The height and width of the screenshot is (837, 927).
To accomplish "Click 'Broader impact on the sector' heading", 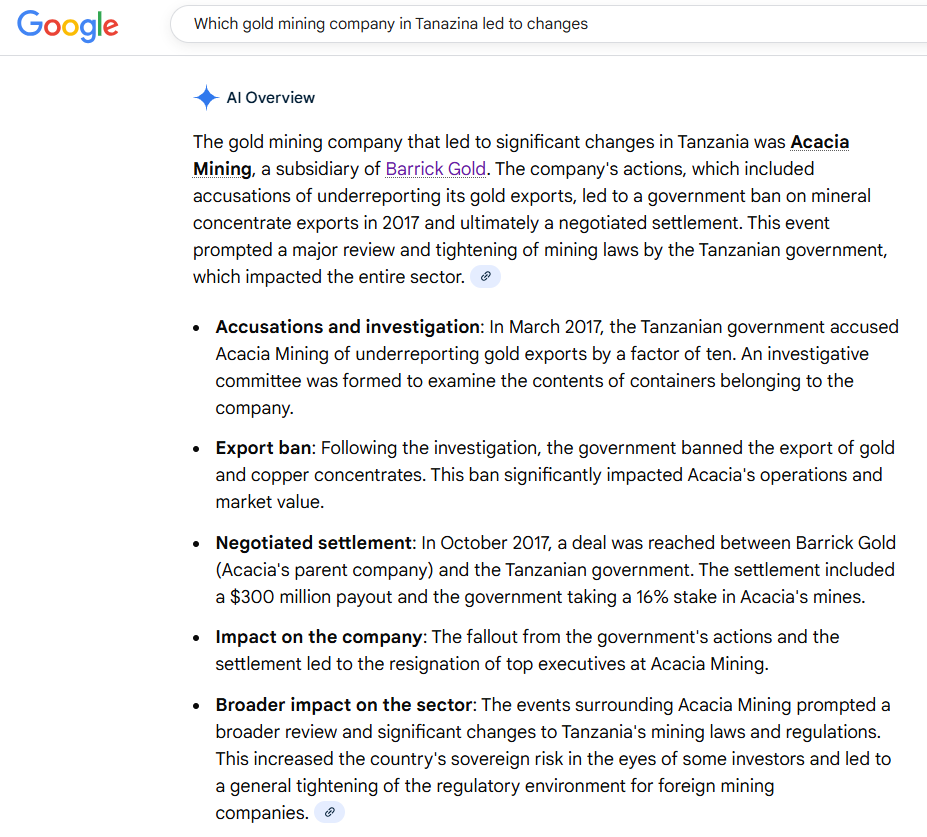I will 342,705.
